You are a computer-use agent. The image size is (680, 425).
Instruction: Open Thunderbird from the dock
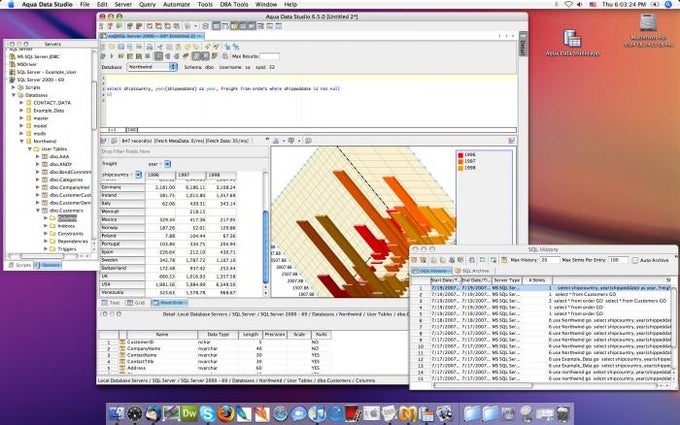pyautogui.click(x=153, y=413)
